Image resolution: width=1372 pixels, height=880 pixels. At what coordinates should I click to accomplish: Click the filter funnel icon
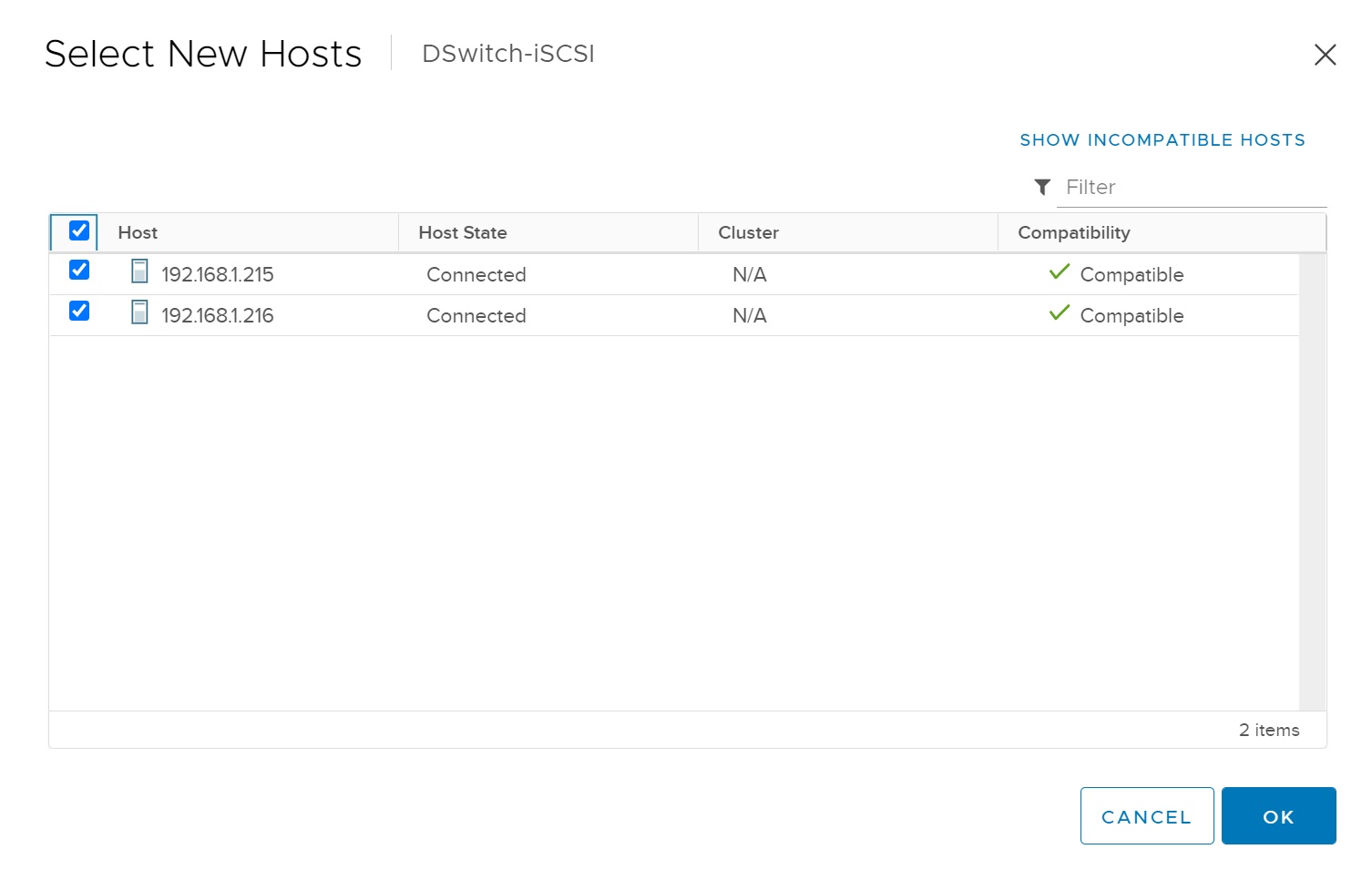pos(1042,187)
